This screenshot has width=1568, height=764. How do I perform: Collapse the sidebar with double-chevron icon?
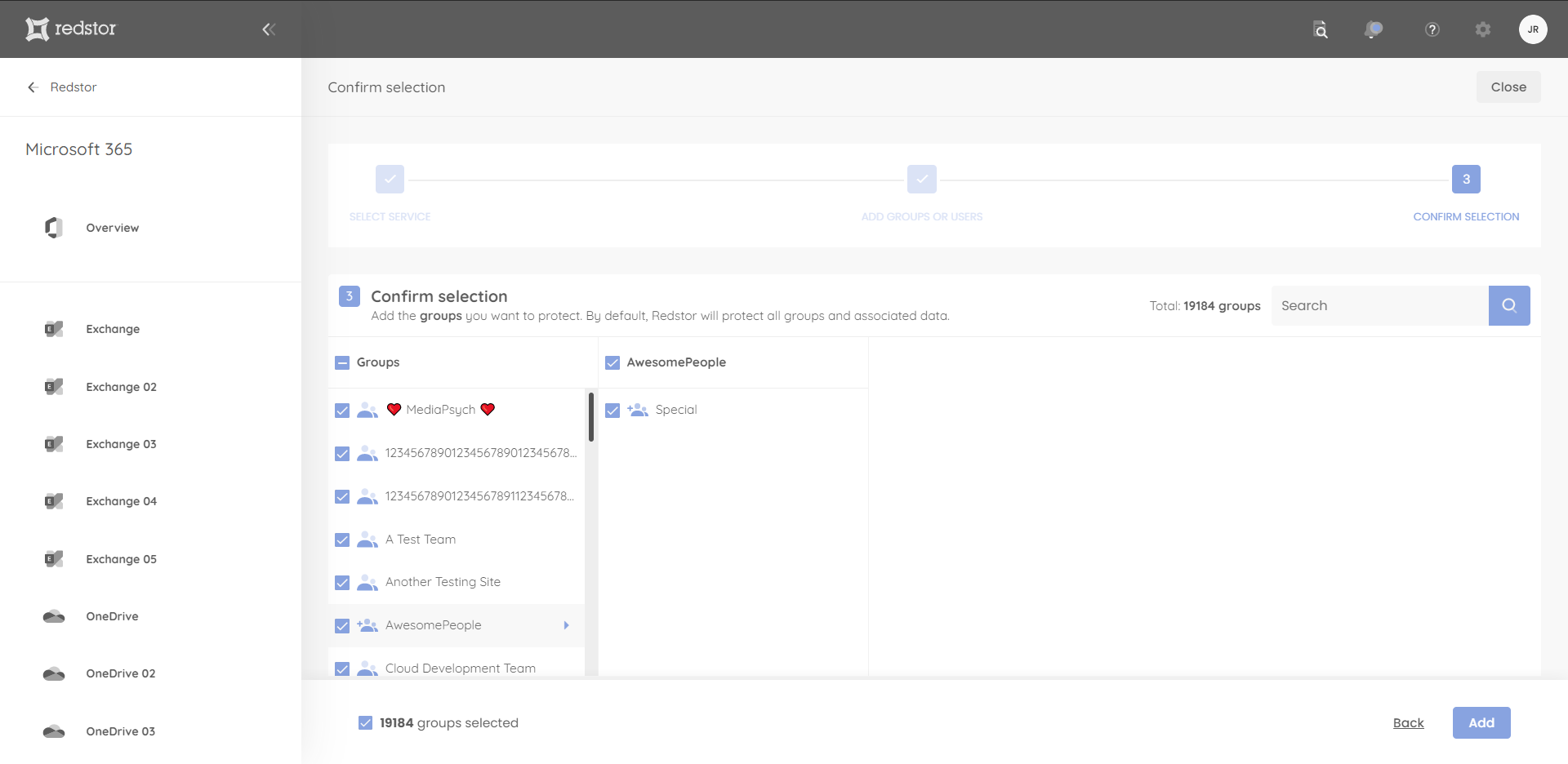[269, 29]
